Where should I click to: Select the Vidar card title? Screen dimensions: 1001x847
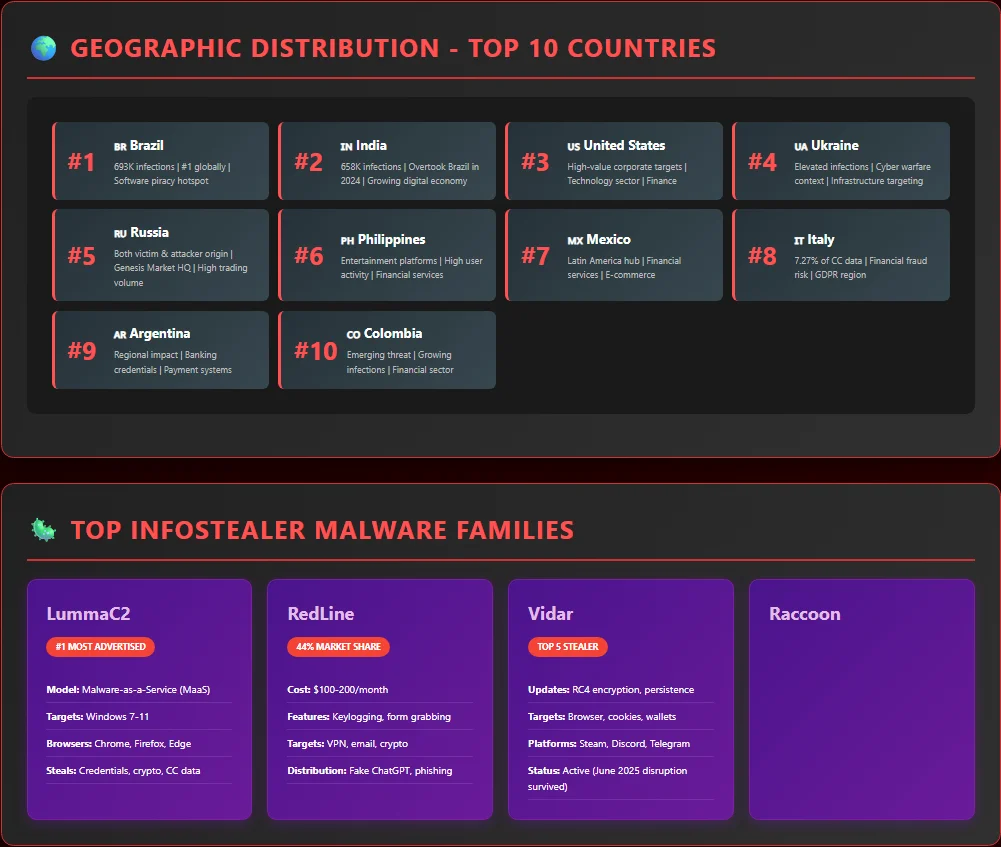tap(550, 613)
